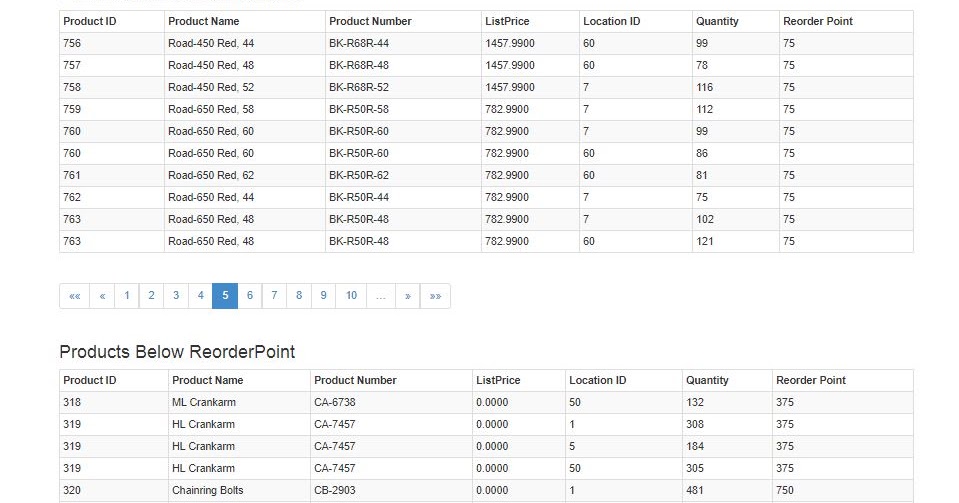Open page 4 in pagination
Screen dimensions: 959x503
(x=200, y=296)
